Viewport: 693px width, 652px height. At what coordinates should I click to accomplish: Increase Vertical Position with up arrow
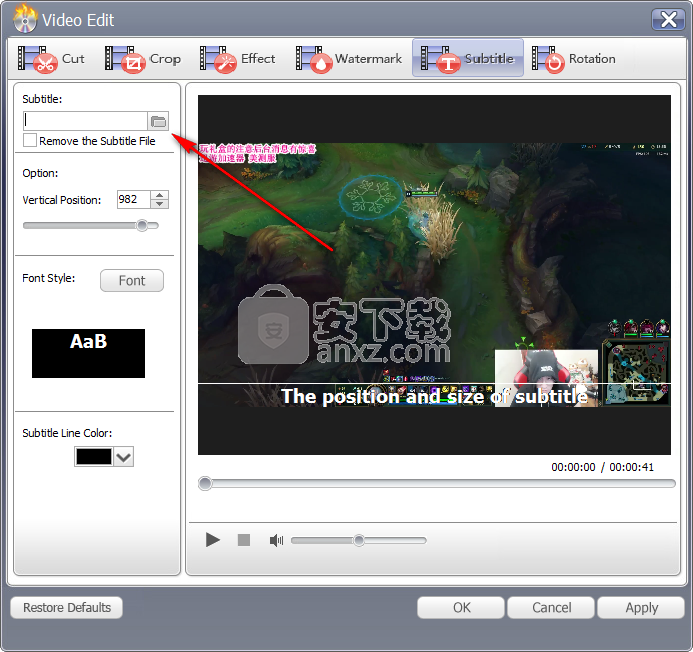pyautogui.click(x=160, y=195)
